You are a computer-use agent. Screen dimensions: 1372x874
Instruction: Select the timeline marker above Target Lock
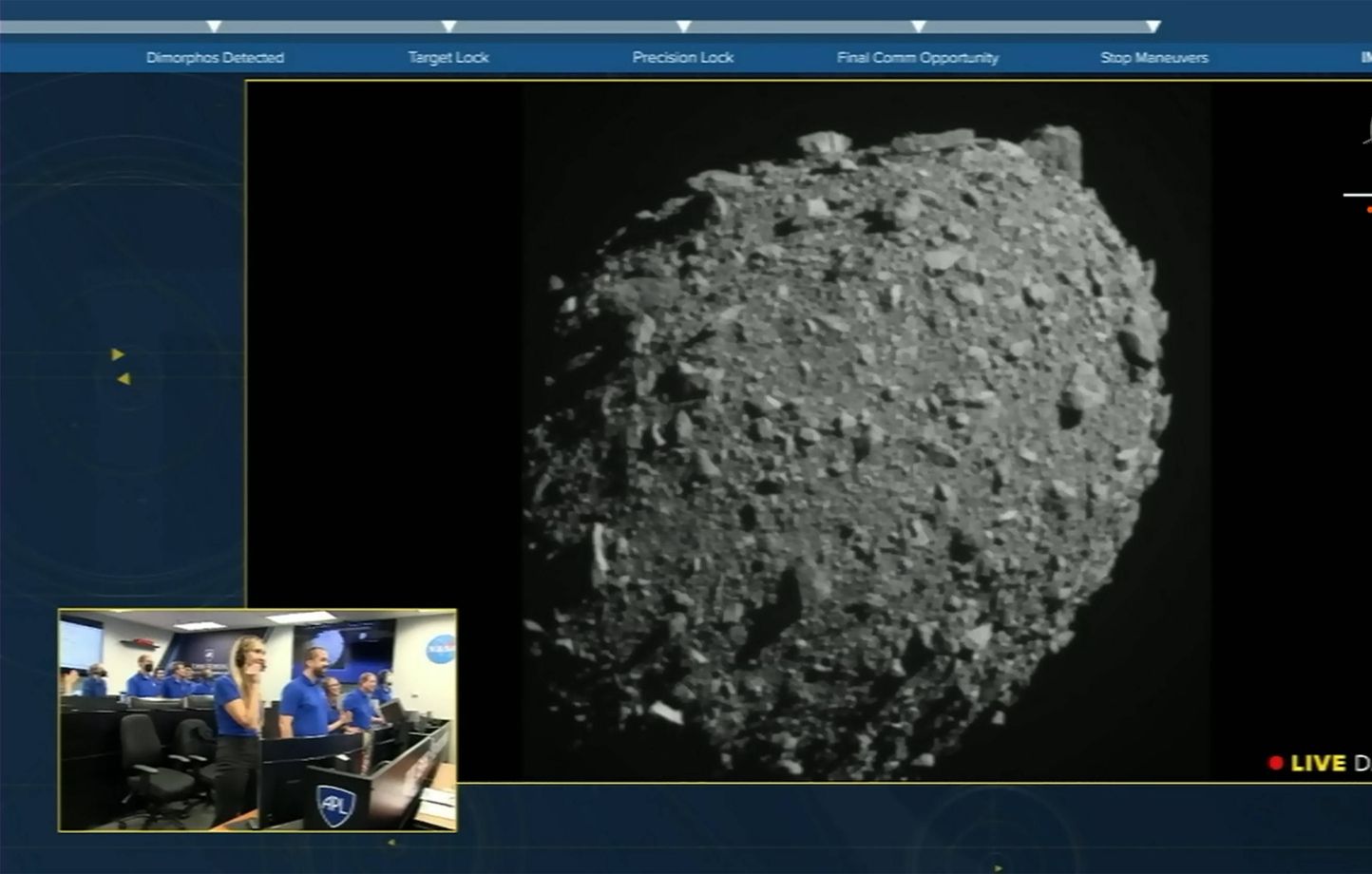tap(448, 27)
